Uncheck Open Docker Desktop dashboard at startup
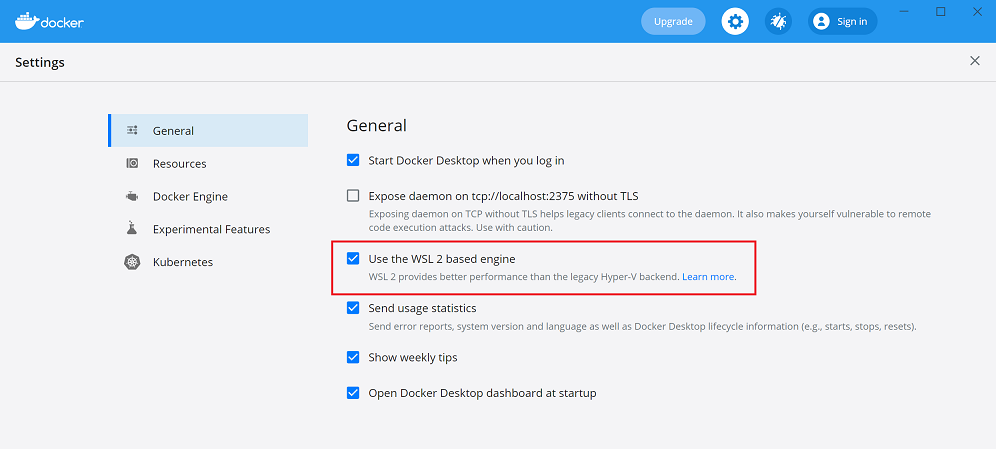 pyautogui.click(x=353, y=392)
